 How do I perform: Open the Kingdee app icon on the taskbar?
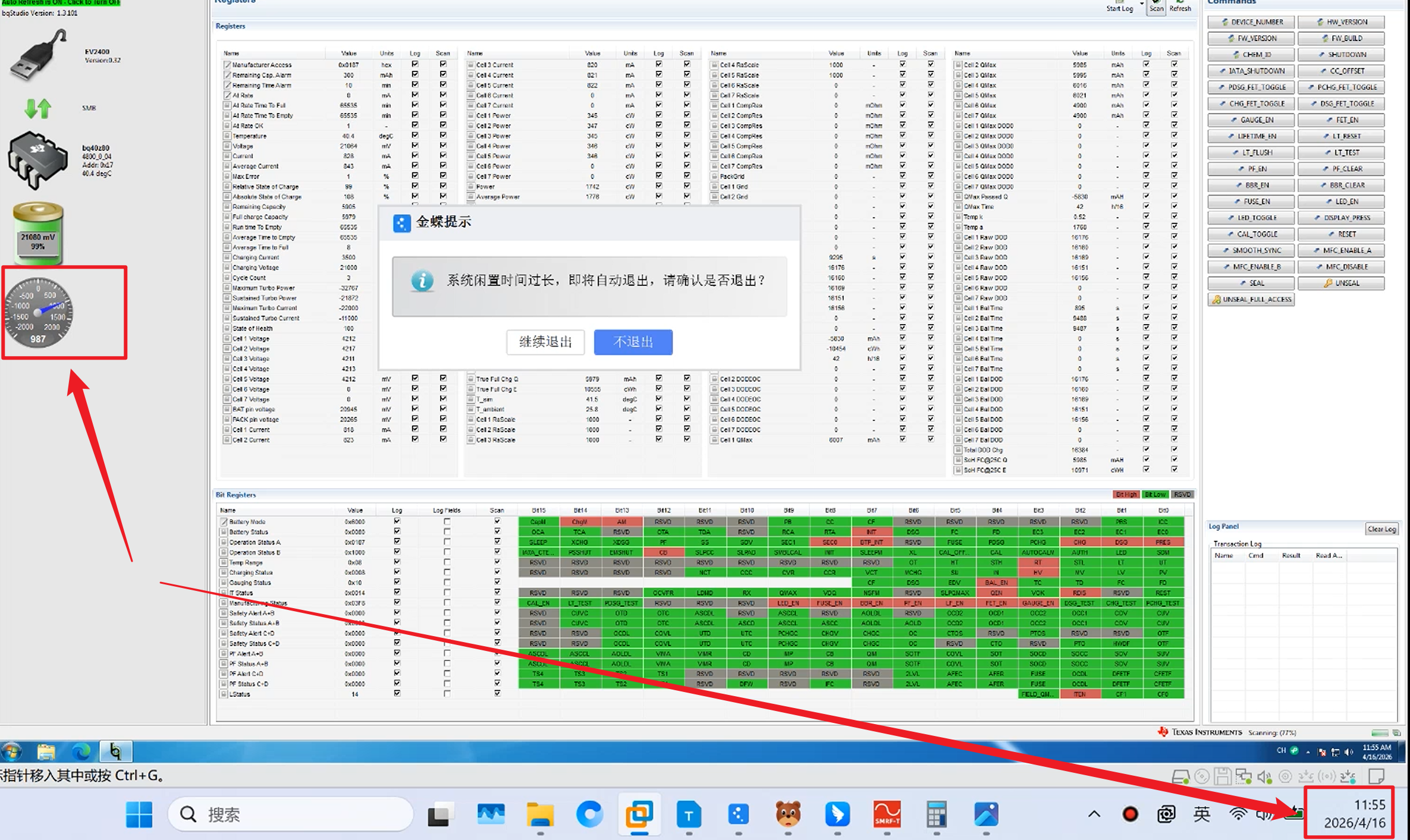point(739,814)
